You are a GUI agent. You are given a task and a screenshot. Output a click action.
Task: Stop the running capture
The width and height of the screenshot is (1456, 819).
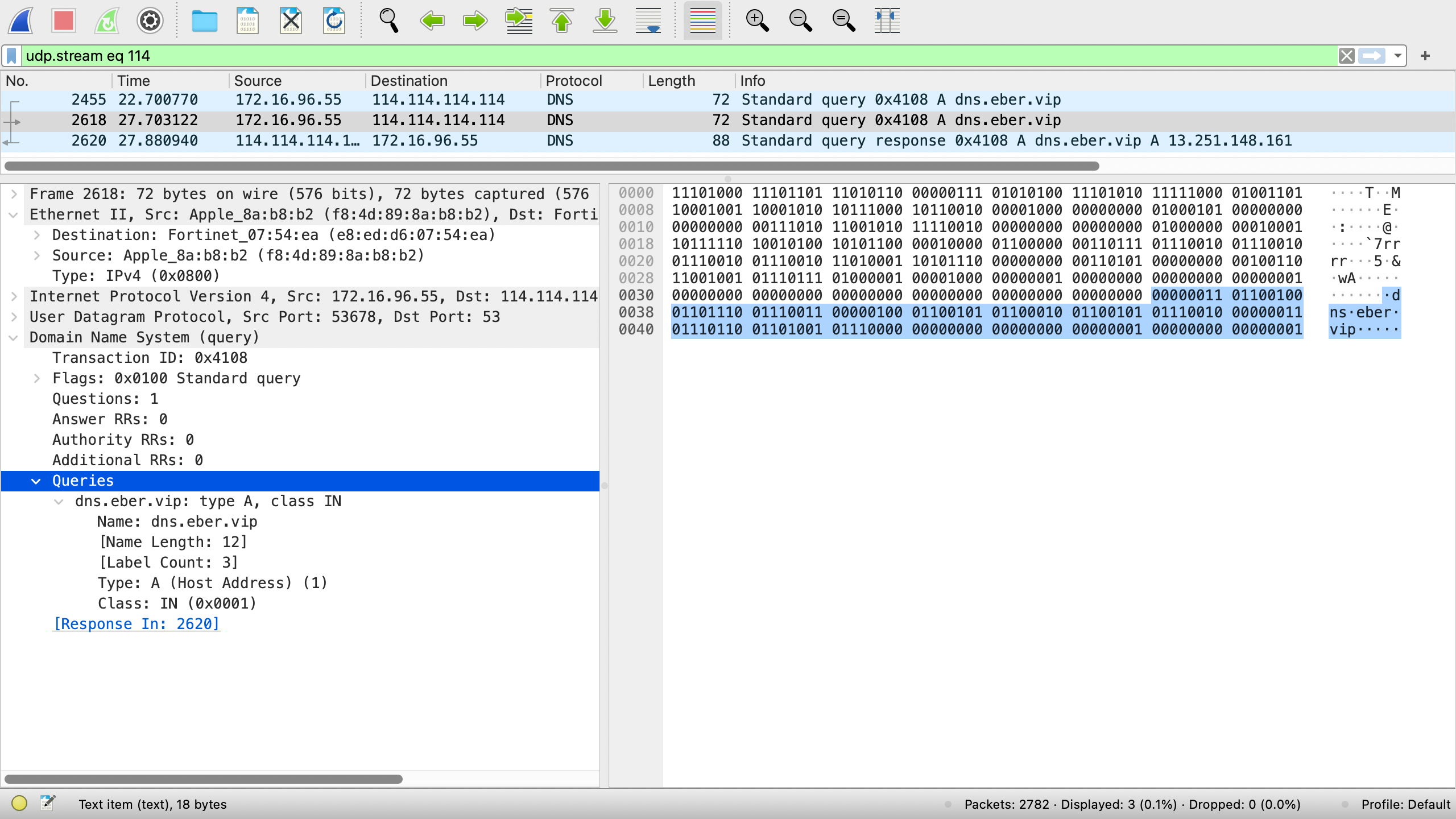click(x=64, y=21)
